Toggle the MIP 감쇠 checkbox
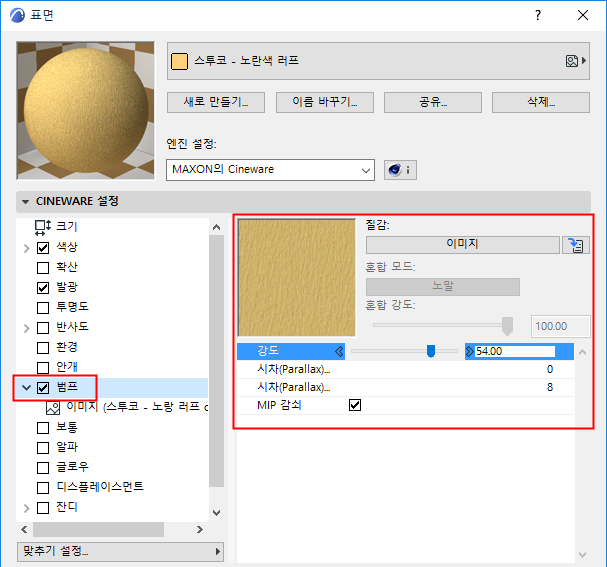The height and width of the screenshot is (567, 607). (355, 405)
